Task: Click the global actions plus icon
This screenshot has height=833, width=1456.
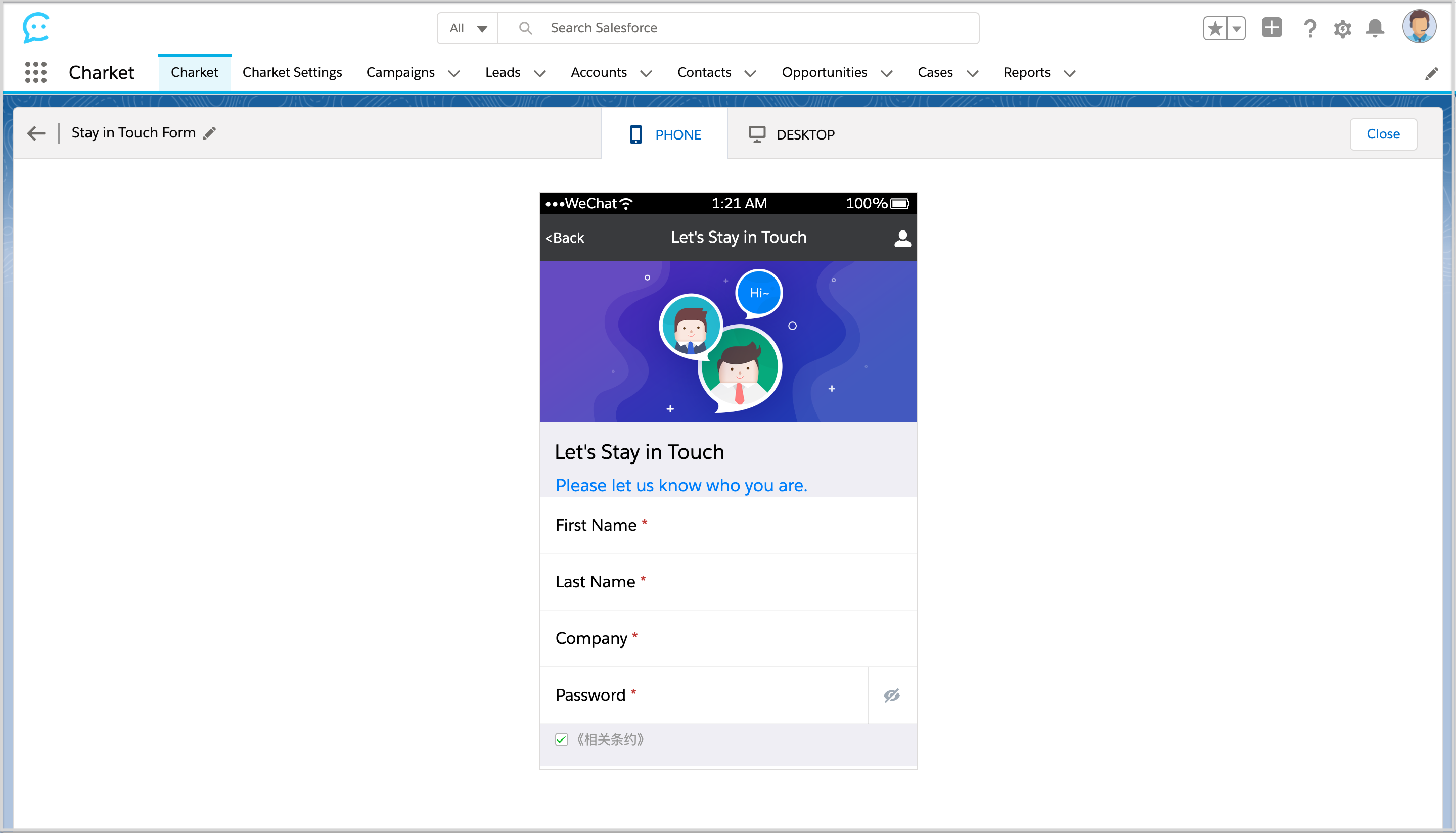Action: [x=1271, y=27]
